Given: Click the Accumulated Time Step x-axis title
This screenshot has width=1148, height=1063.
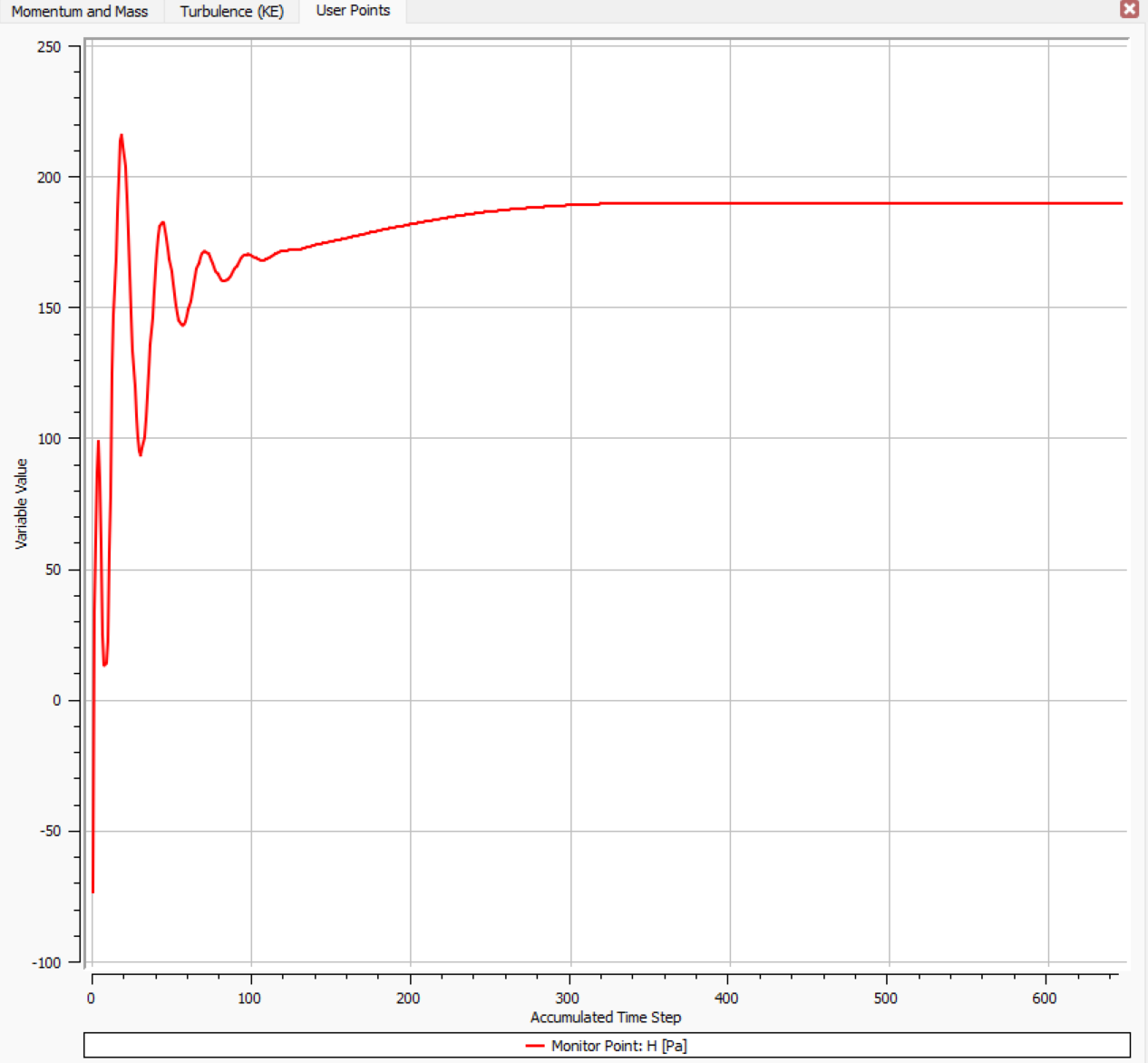Looking at the screenshot, I should pyautogui.click(x=606, y=1018).
